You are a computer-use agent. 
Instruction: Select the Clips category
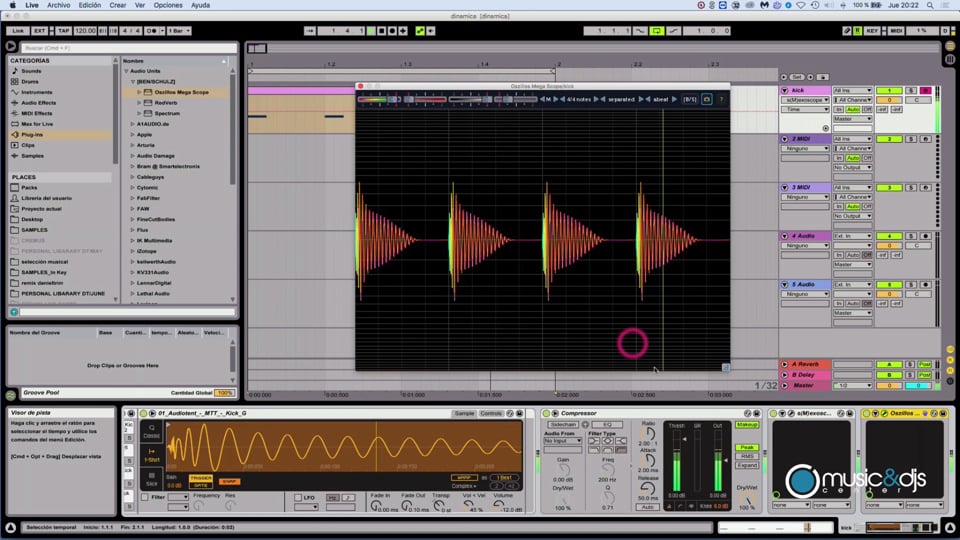tap(28, 145)
